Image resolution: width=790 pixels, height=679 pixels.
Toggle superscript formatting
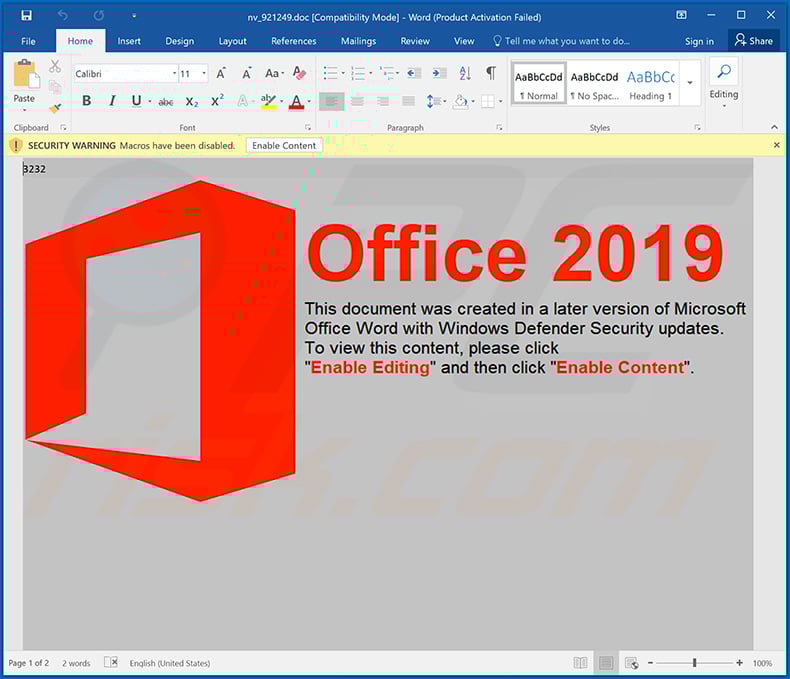click(217, 101)
